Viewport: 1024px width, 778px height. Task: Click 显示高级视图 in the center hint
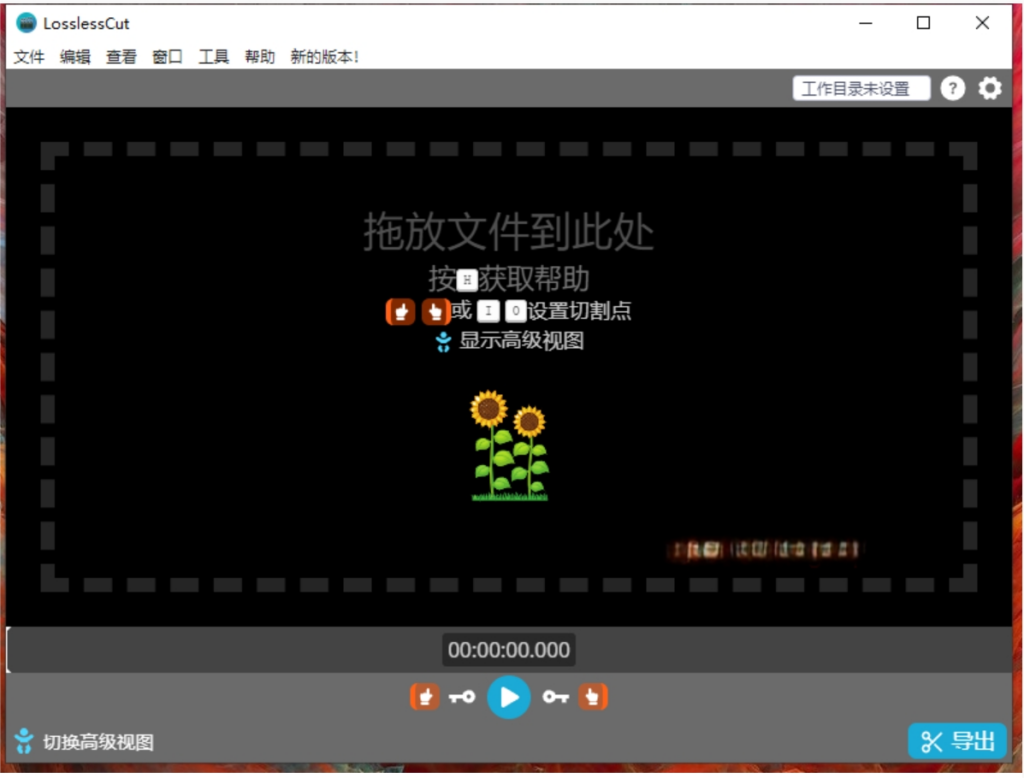pyautogui.click(x=520, y=341)
